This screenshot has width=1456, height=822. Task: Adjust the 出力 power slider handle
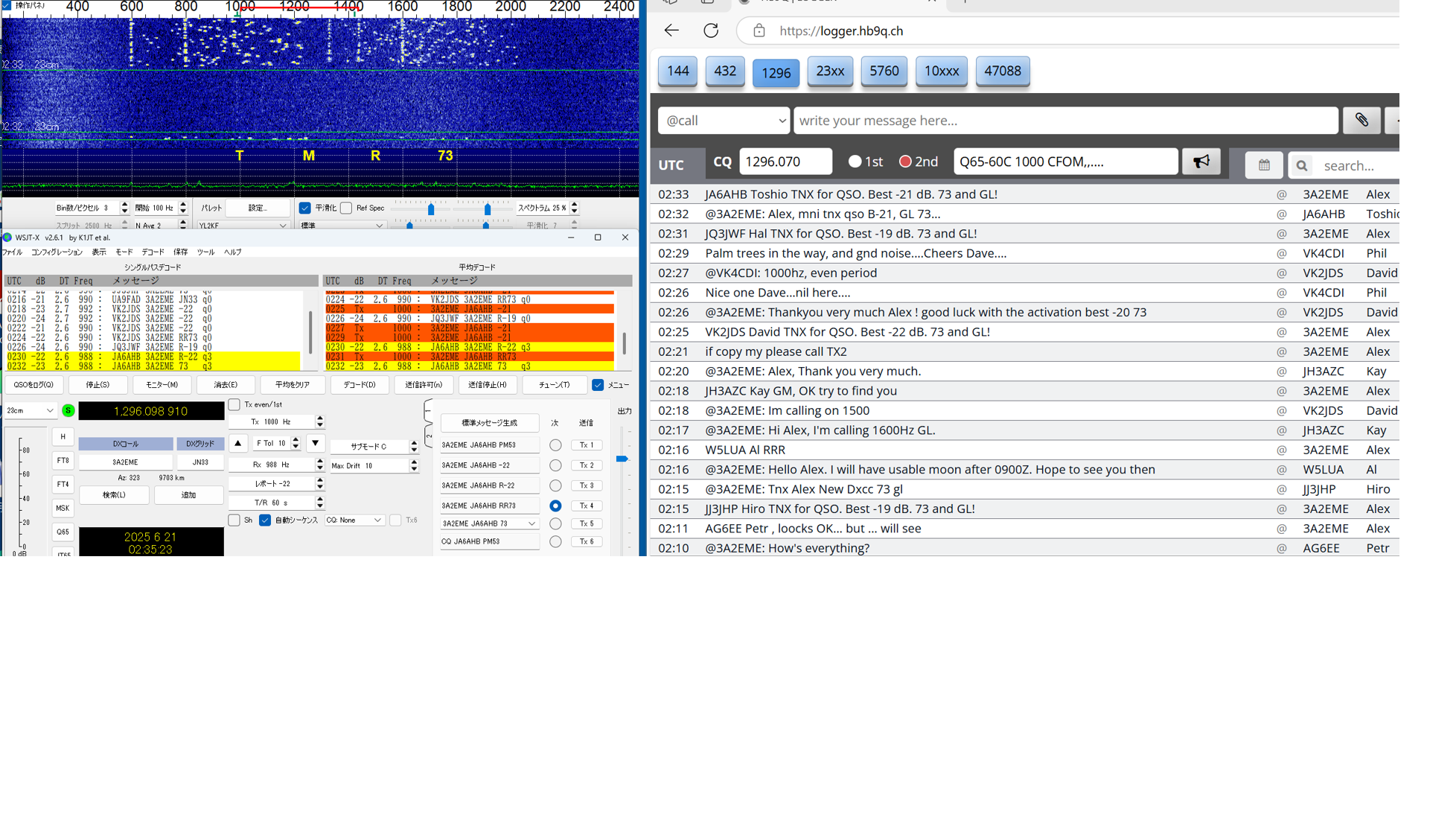pos(622,459)
